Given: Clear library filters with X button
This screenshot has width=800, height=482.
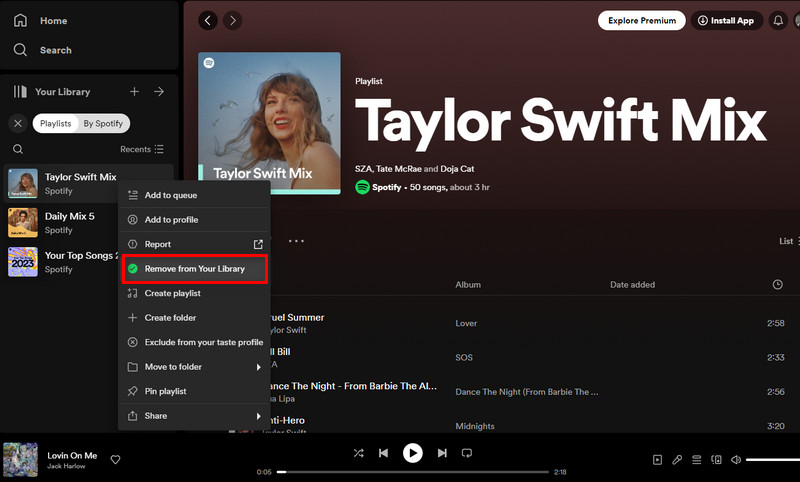Looking at the screenshot, I should [x=18, y=123].
